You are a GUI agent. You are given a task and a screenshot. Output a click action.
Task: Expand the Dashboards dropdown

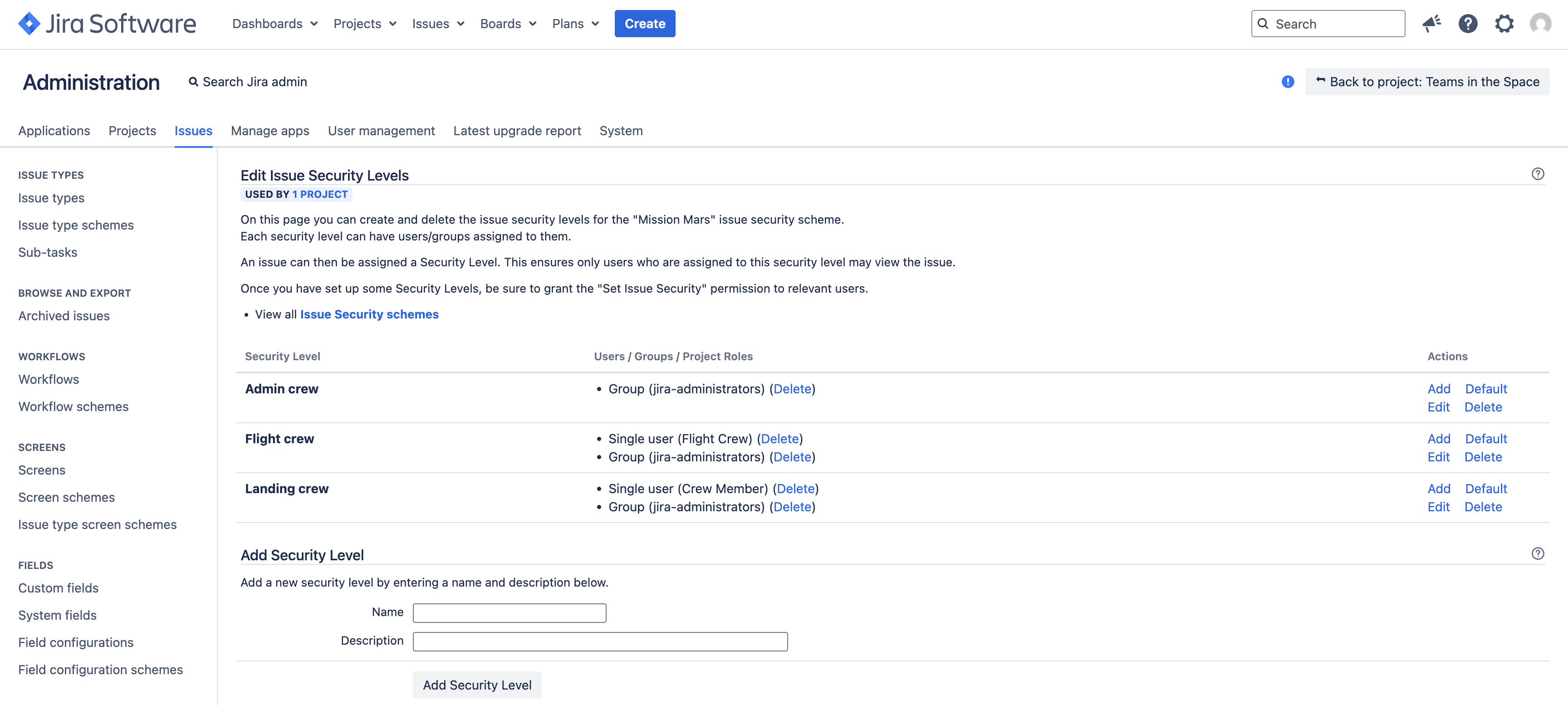click(x=274, y=24)
